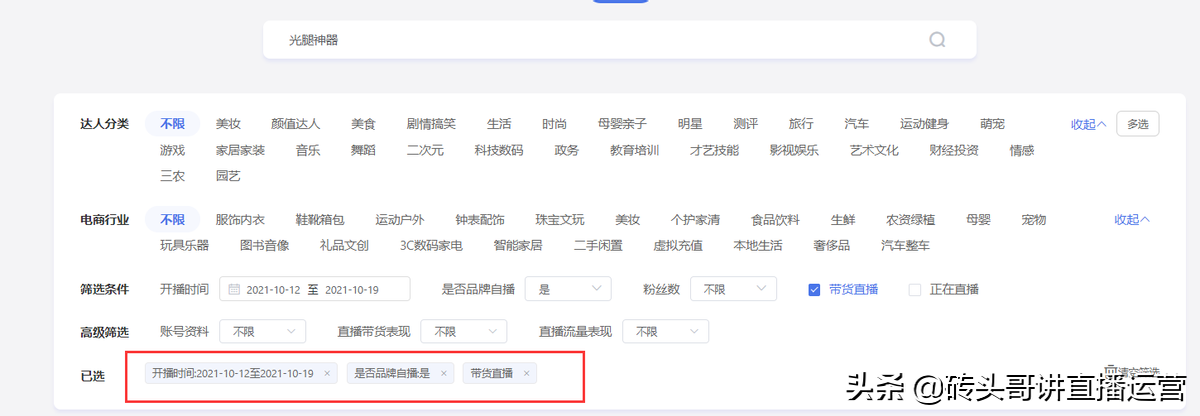
Task: Choose the 时尚 category
Action: pos(554,124)
